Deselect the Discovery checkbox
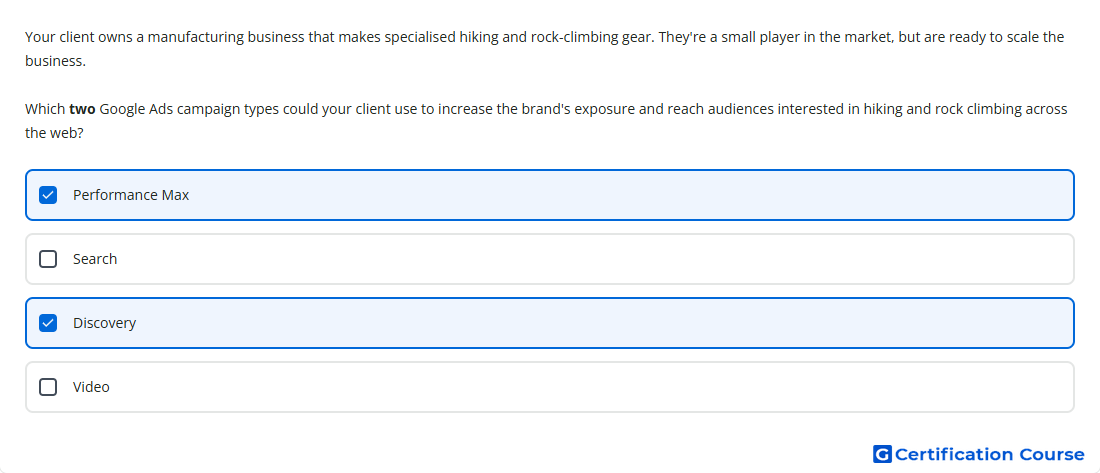The width and height of the screenshot is (1100, 473). tap(48, 323)
